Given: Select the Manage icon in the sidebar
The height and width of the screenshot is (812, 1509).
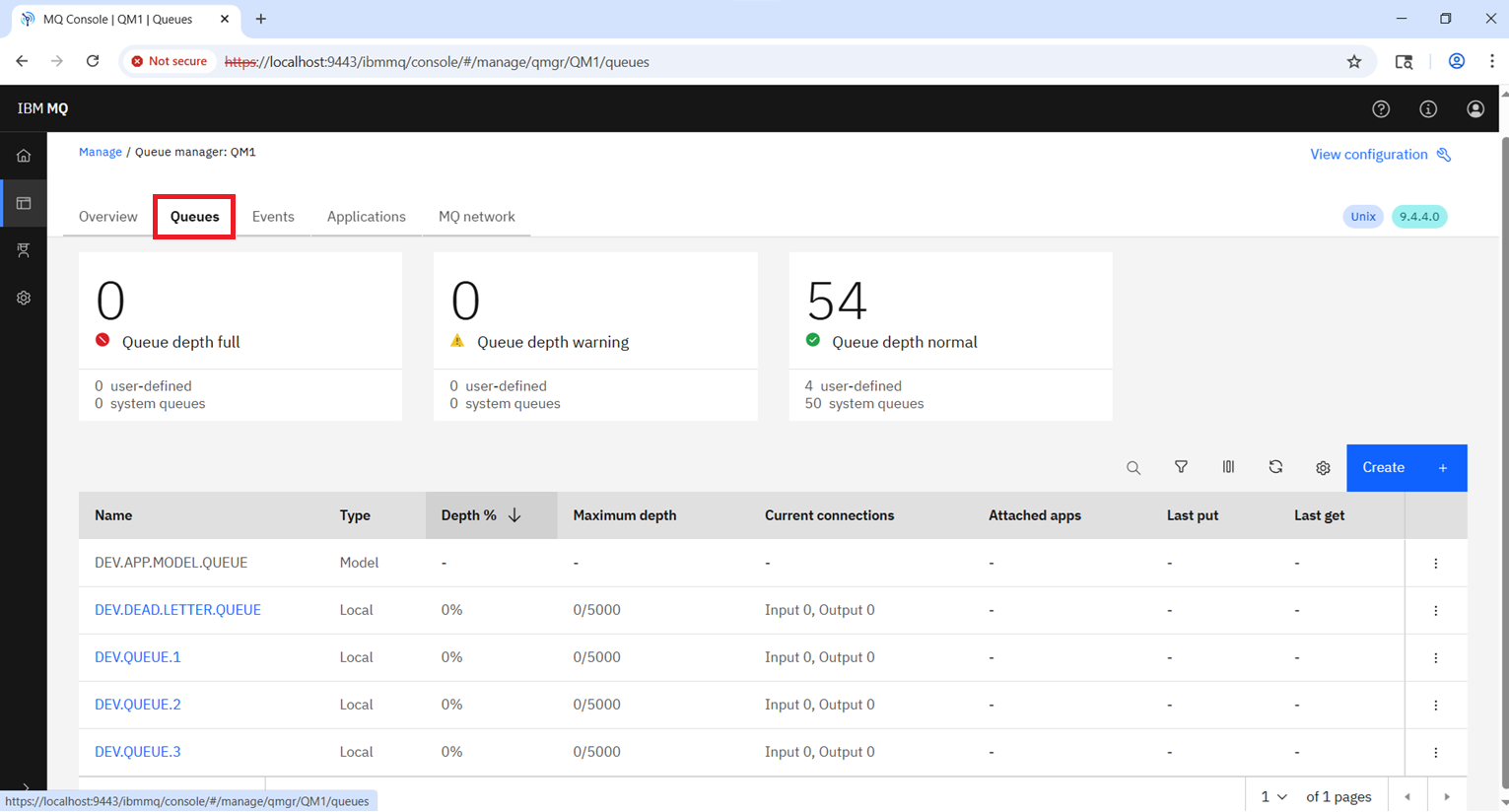Looking at the screenshot, I should coord(24,203).
